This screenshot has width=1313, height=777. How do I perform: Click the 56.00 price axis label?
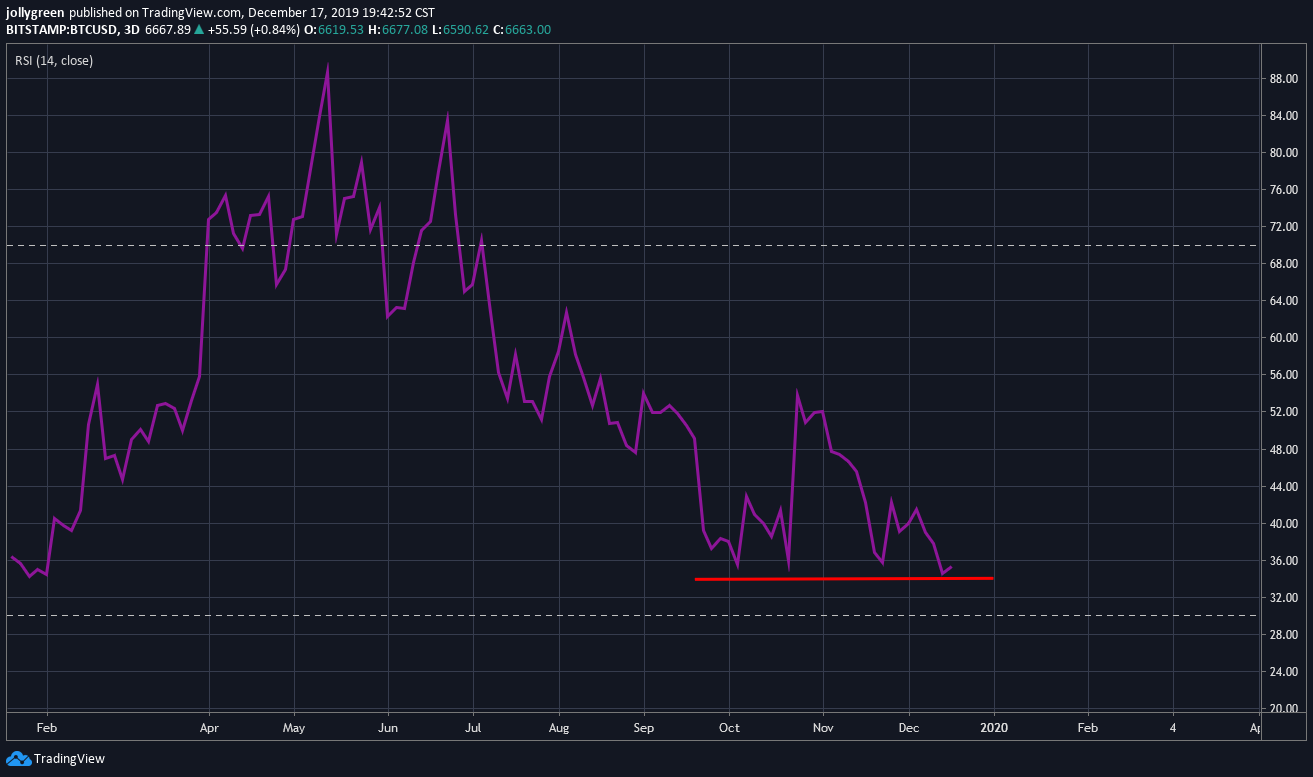(x=1286, y=375)
